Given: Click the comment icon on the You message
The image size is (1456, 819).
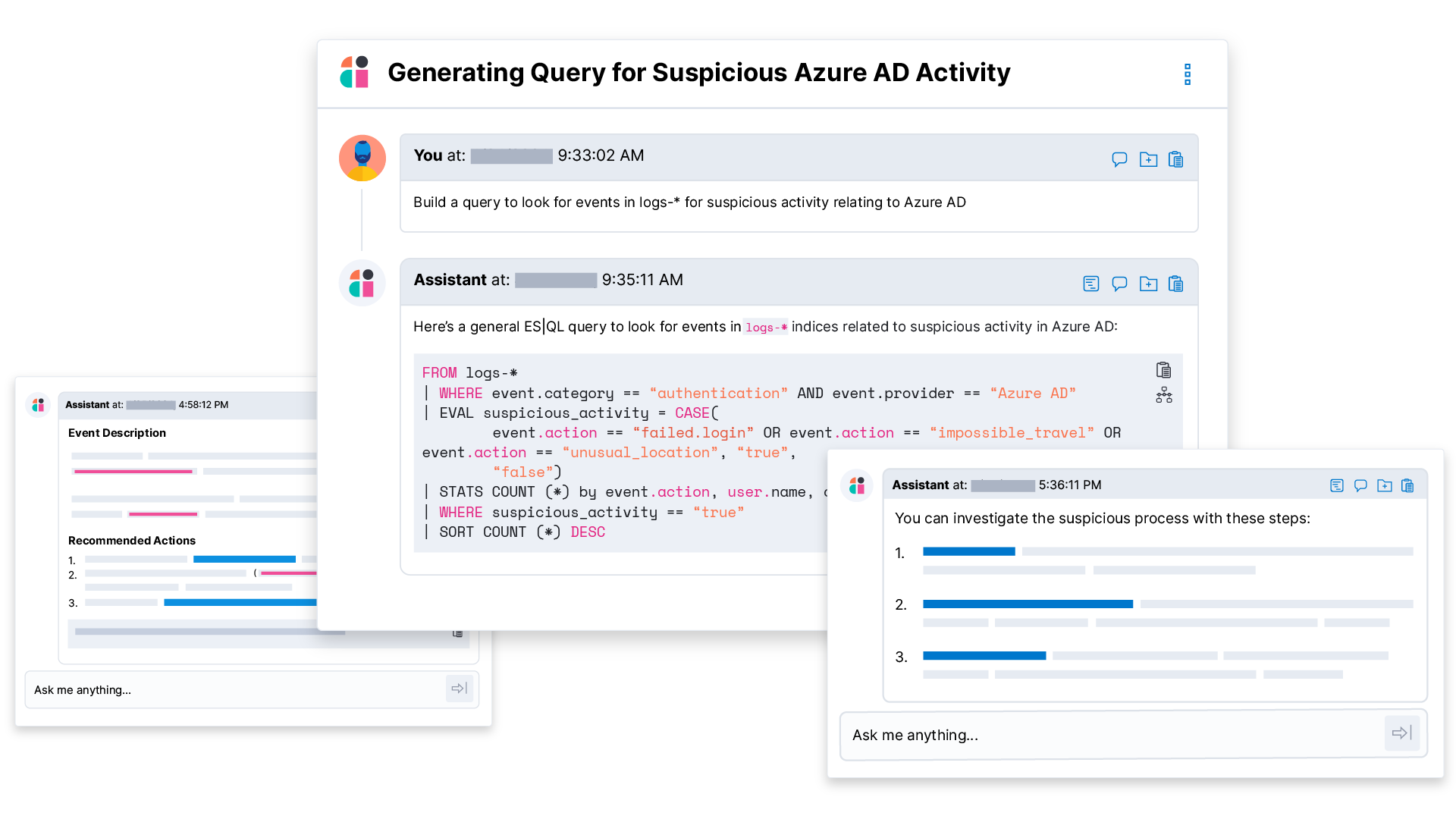Looking at the screenshot, I should (x=1119, y=159).
